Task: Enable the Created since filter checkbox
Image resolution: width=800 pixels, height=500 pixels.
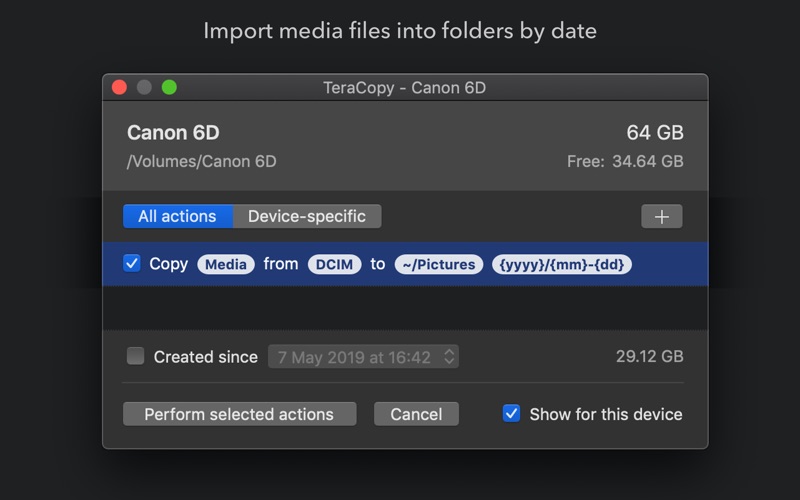Action: [135, 356]
